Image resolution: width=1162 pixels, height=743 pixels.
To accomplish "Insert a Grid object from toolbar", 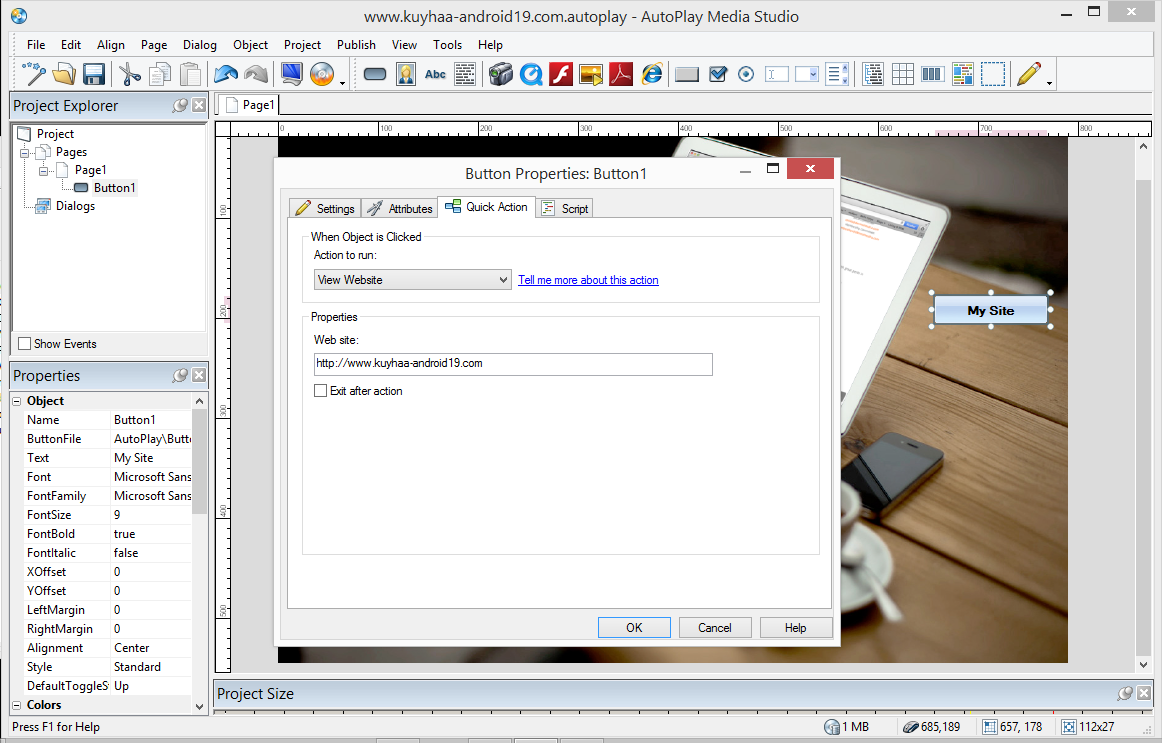I will pyautogui.click(x=903, y=74).
